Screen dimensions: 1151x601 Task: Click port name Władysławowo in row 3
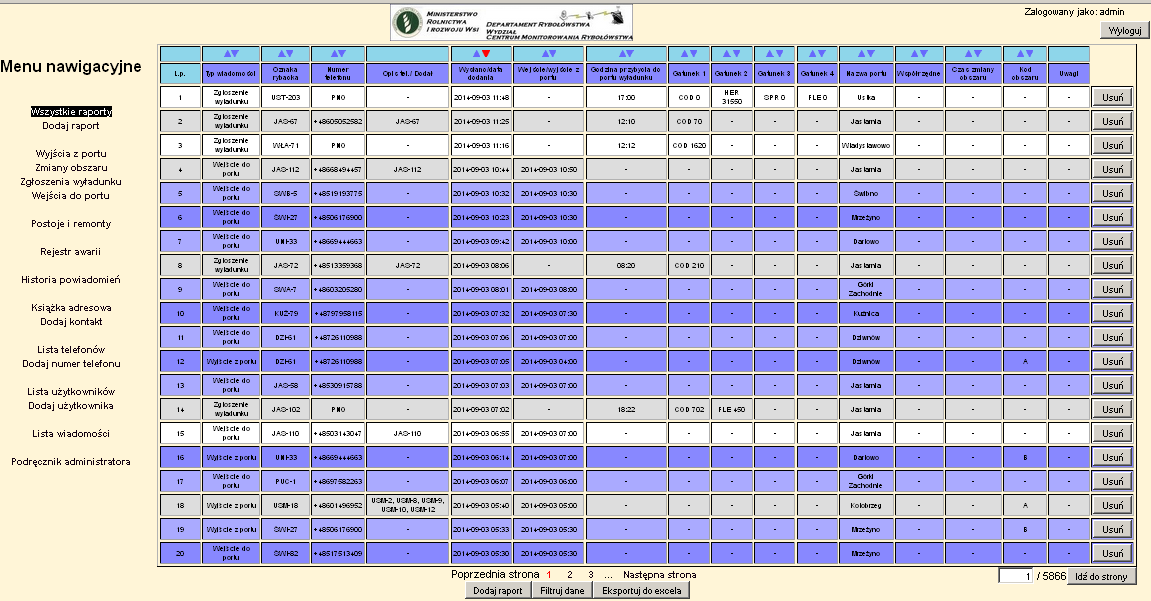(x=866, y=145)
